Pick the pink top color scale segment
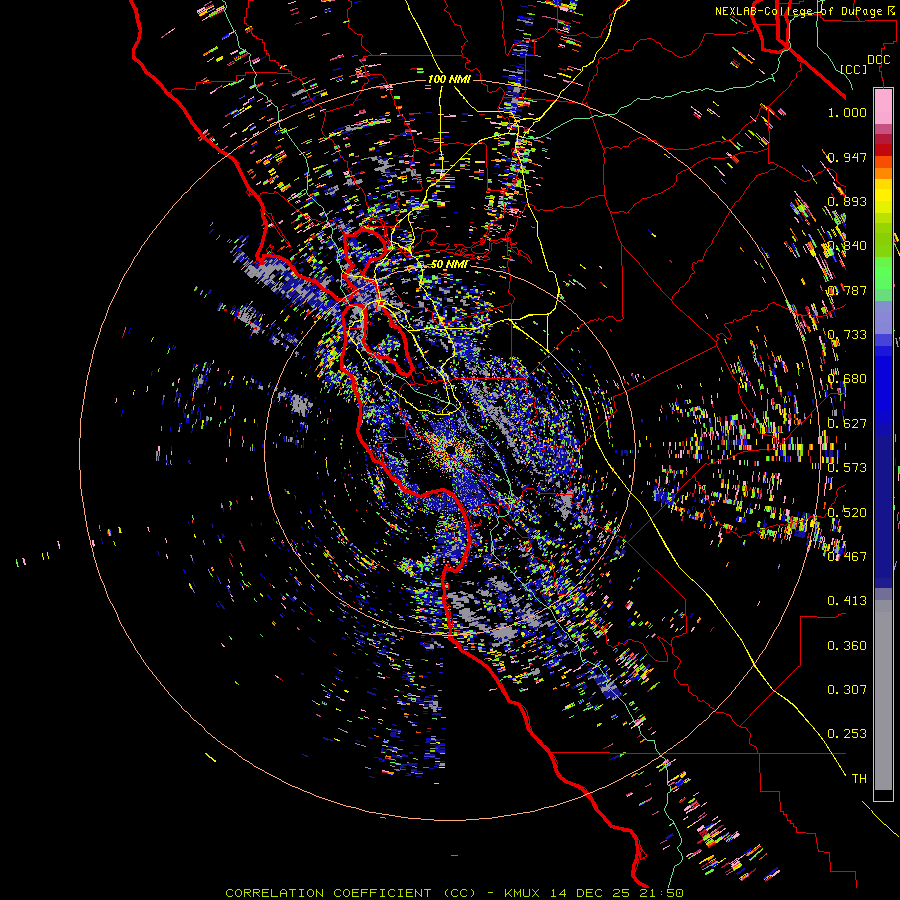Viewport: 900px width, 900px height. click(x=883, y=106)
